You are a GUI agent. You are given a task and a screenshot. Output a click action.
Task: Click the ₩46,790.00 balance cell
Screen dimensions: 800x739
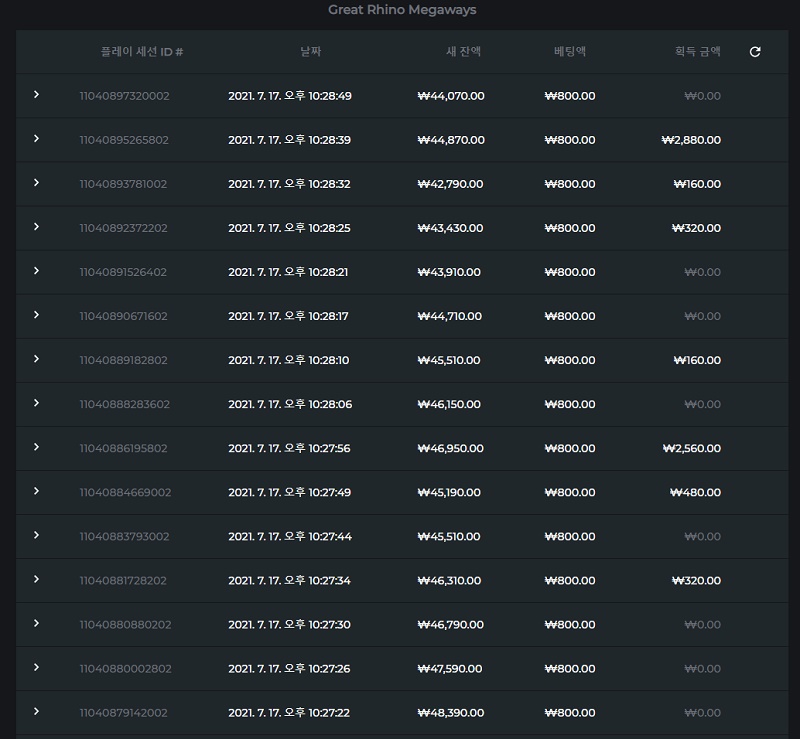click(x=451, y=625)
